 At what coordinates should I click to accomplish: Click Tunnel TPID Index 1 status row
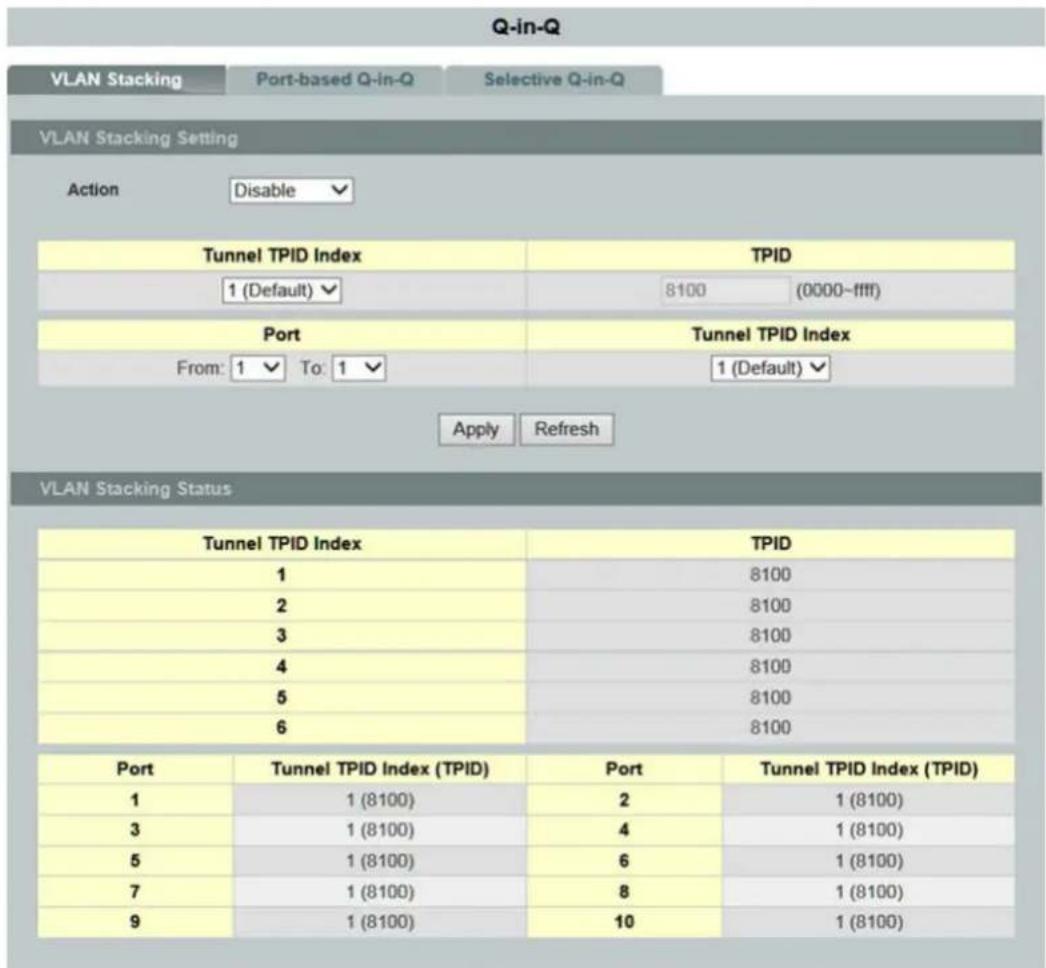pos(526,574)
